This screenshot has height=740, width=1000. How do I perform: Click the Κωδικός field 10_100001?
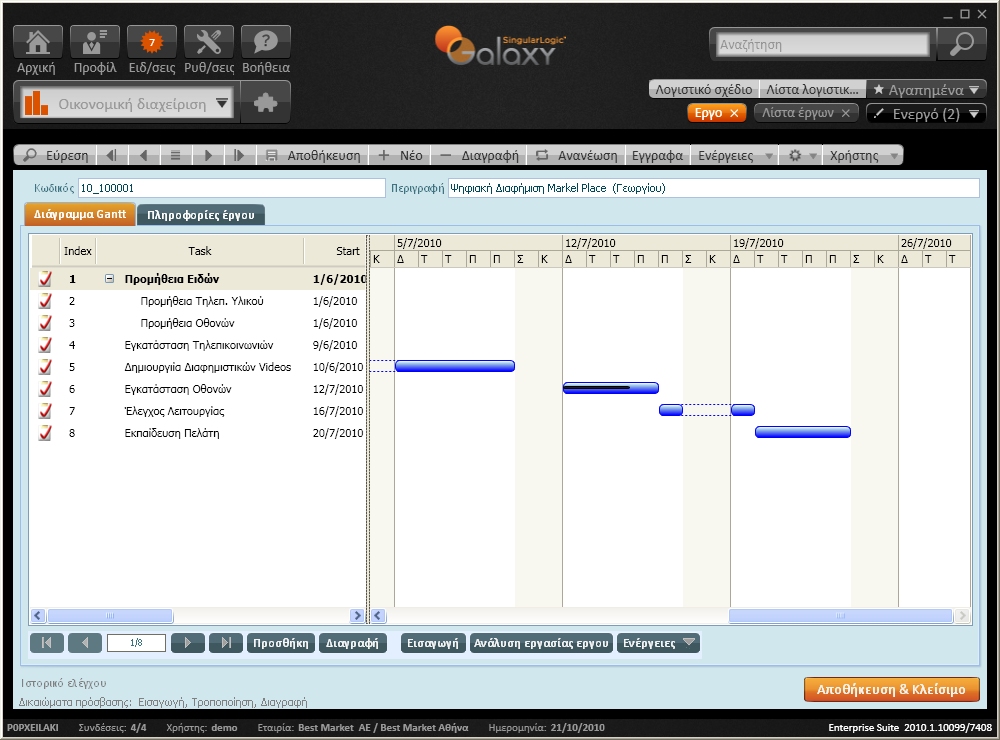[232, 188]
